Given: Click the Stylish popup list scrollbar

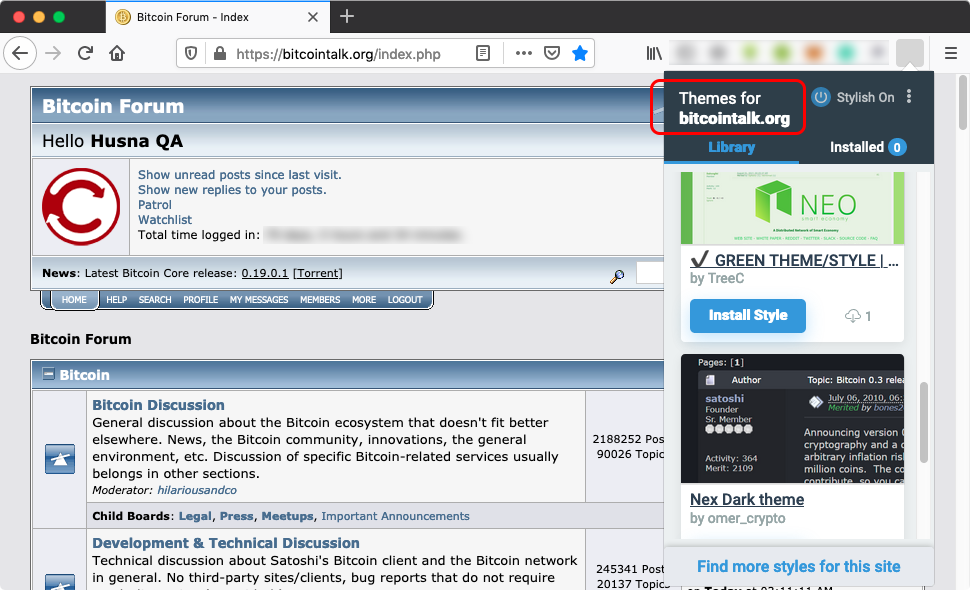Looking at the screenshot, I should 924,422.
